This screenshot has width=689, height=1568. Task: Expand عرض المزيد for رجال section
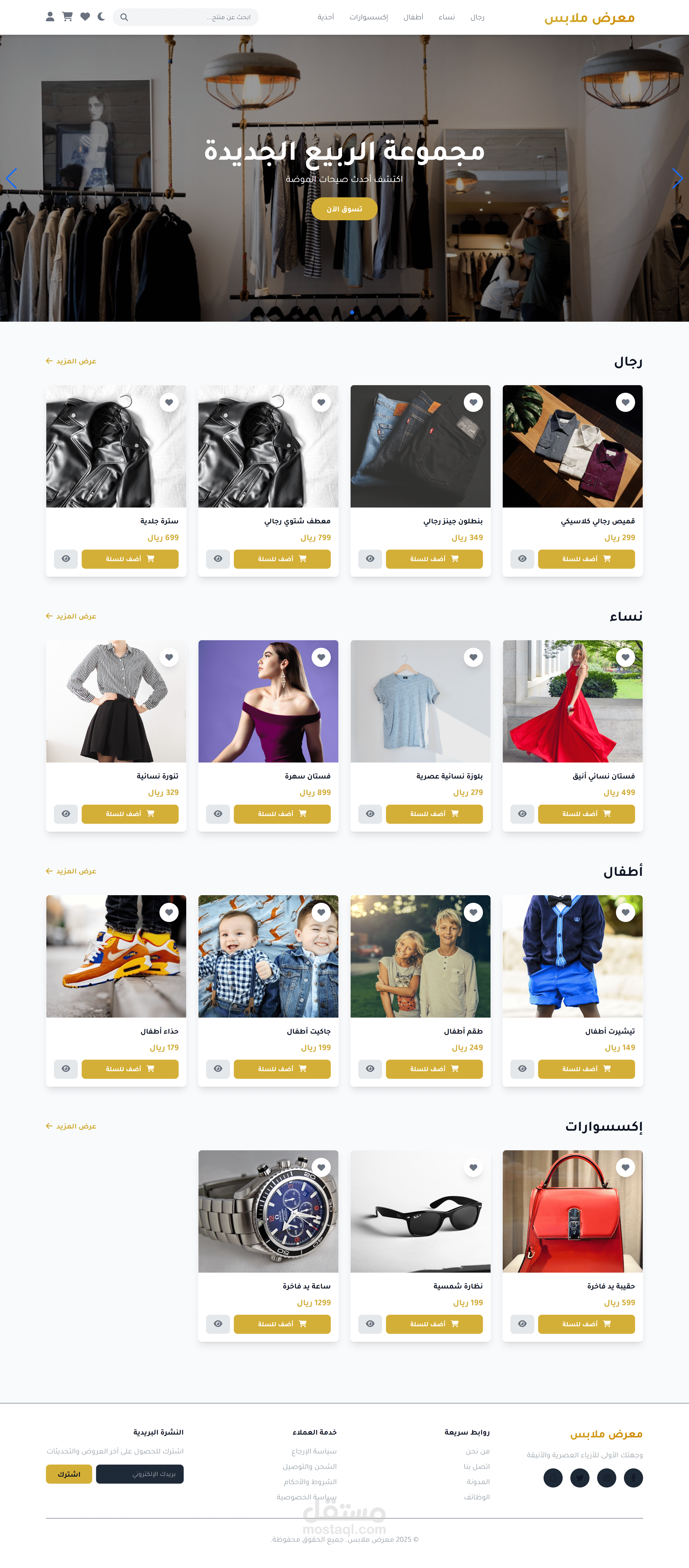click(x=71, y=361)
